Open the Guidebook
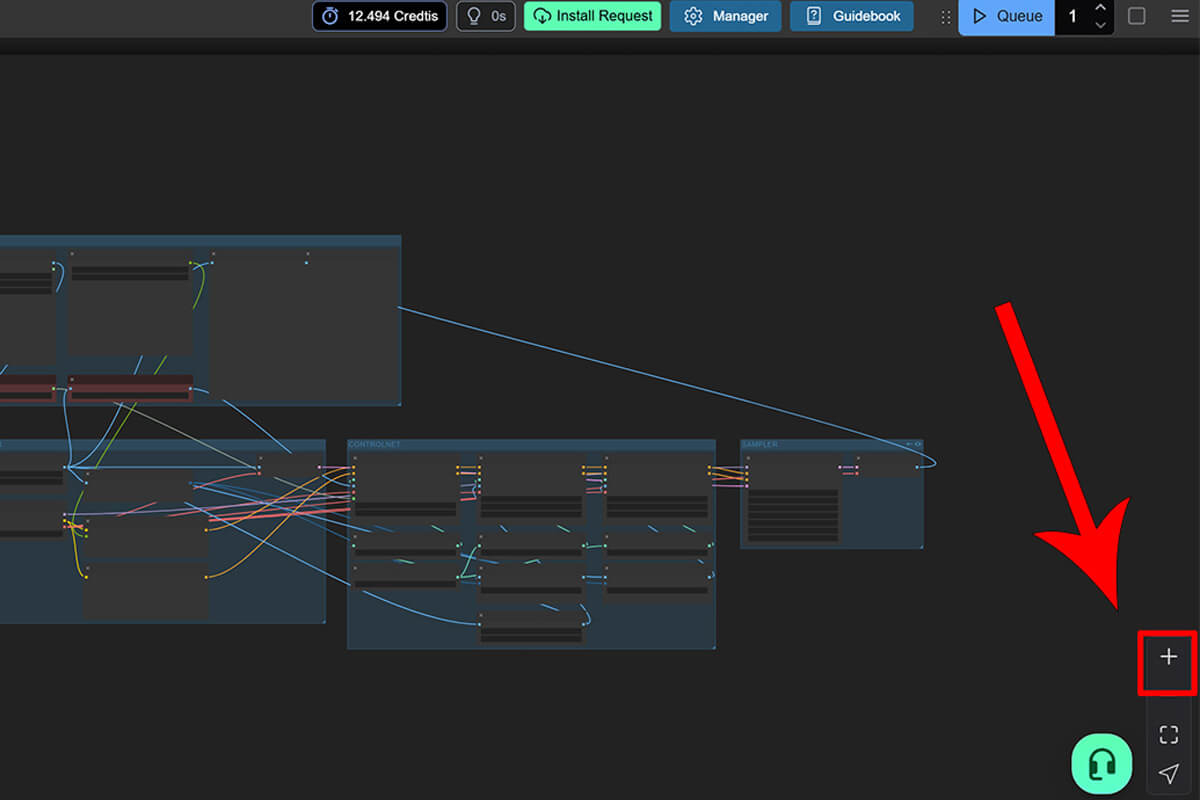1200x800 pixels. (852, 16)
